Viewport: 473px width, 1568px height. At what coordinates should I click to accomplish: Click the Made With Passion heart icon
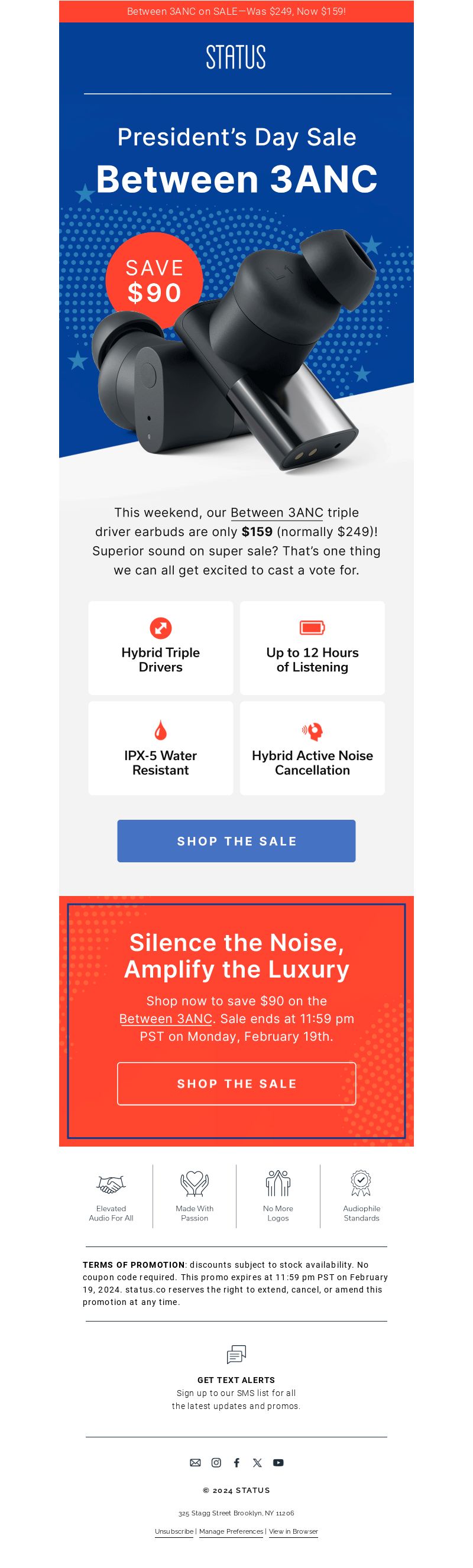click(x=195, y=1183)
